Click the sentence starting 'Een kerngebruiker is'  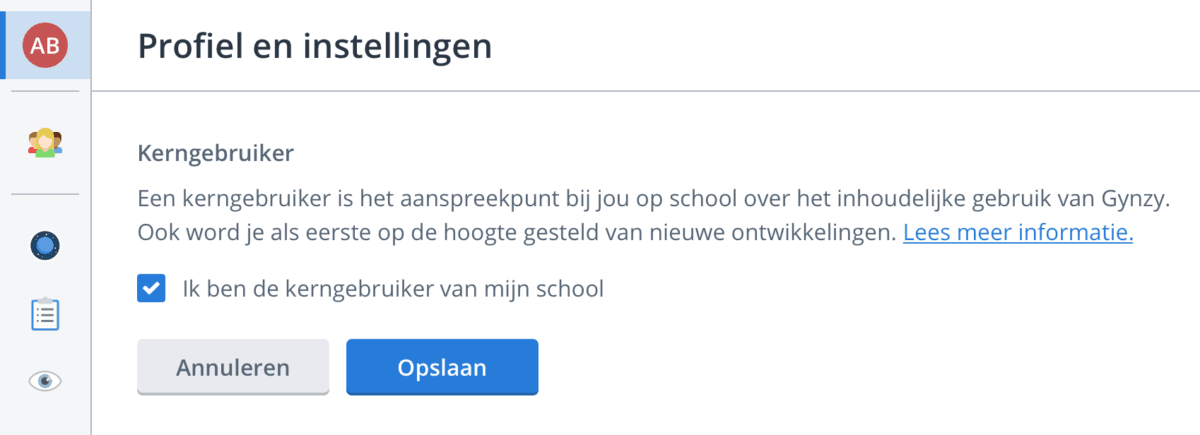[653, 197]
